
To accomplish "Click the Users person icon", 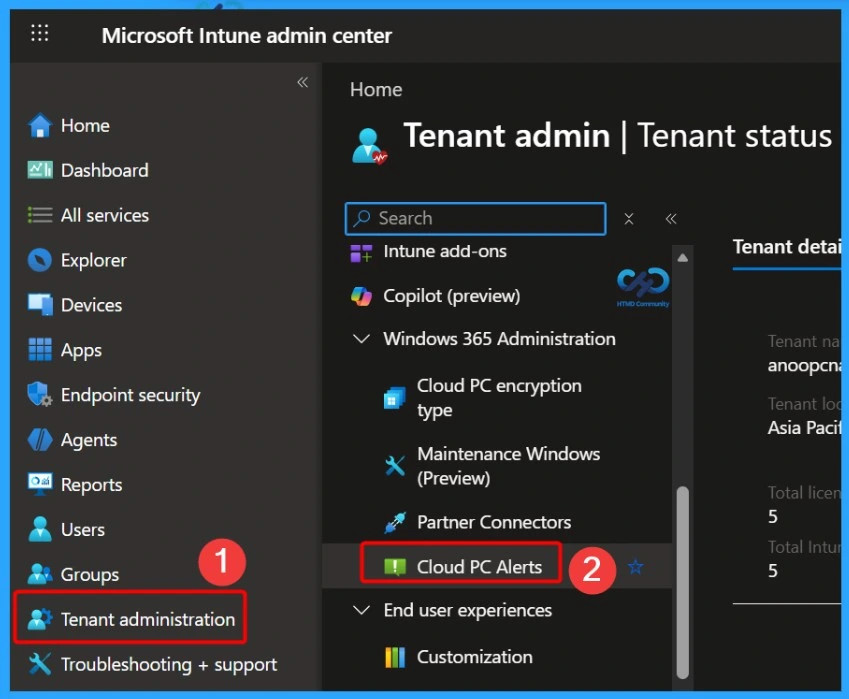I will point(40,529).
